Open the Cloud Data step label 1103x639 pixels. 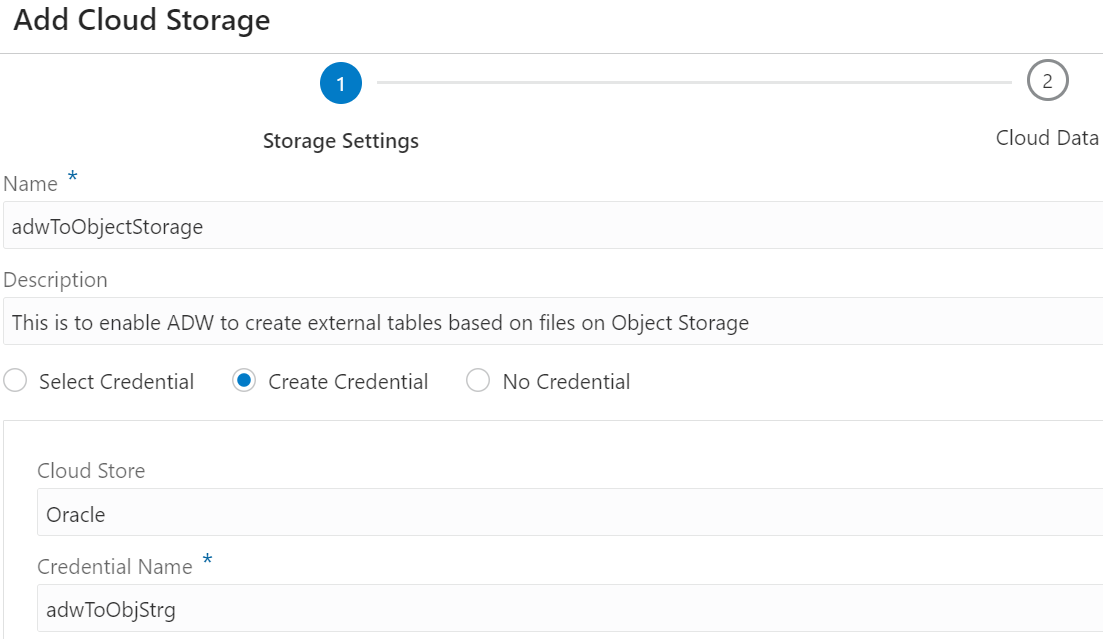[x=1047, y=138]
